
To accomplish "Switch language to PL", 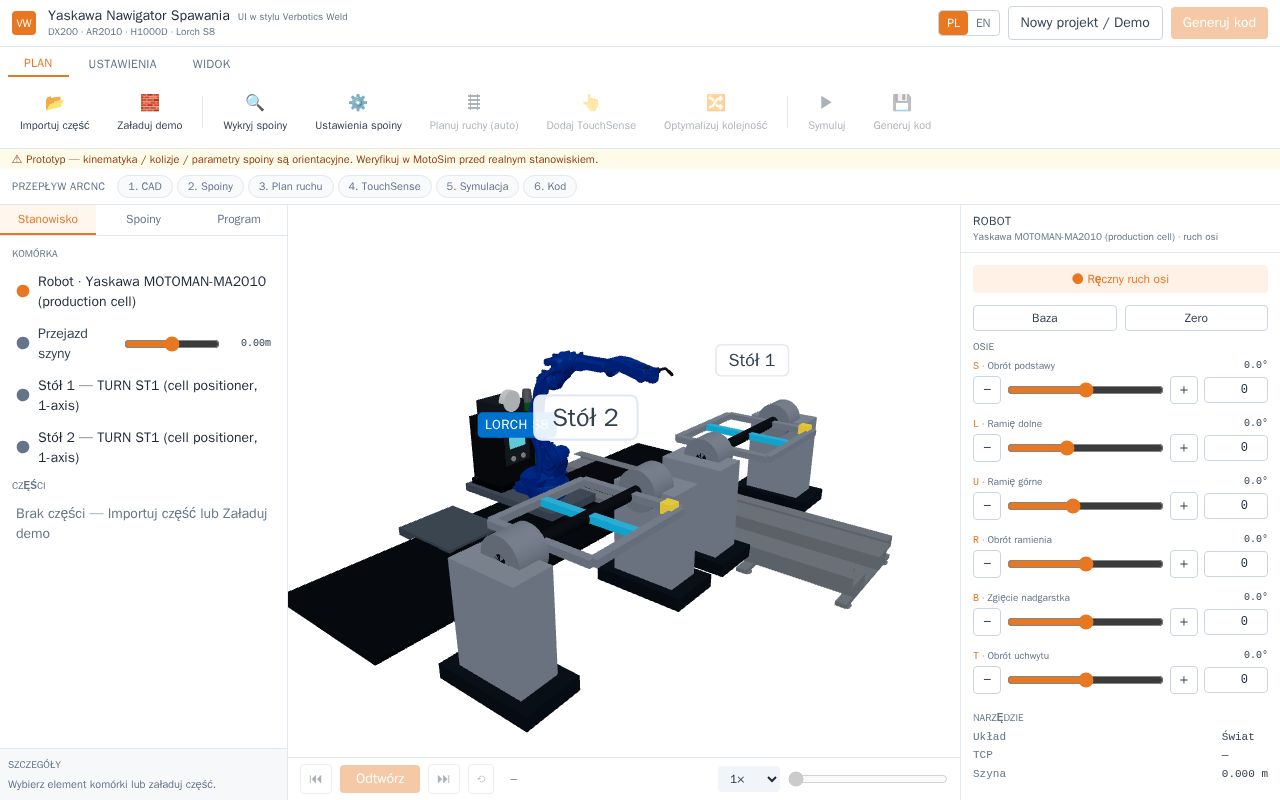I will coord(953,23).
